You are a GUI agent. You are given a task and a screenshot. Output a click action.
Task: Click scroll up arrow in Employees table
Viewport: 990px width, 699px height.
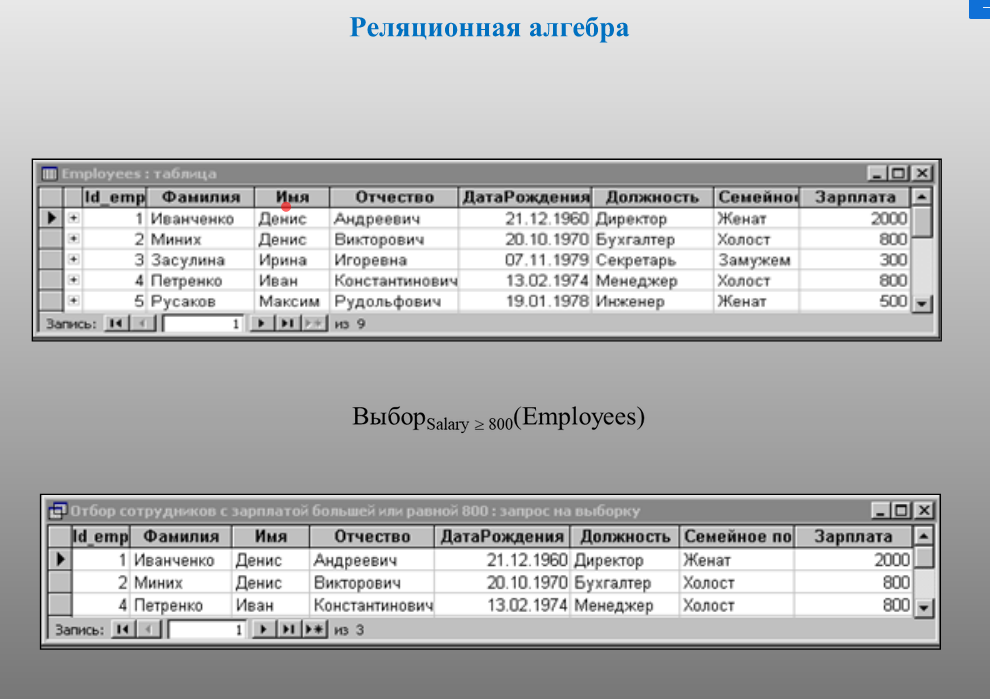pos(921,196)
